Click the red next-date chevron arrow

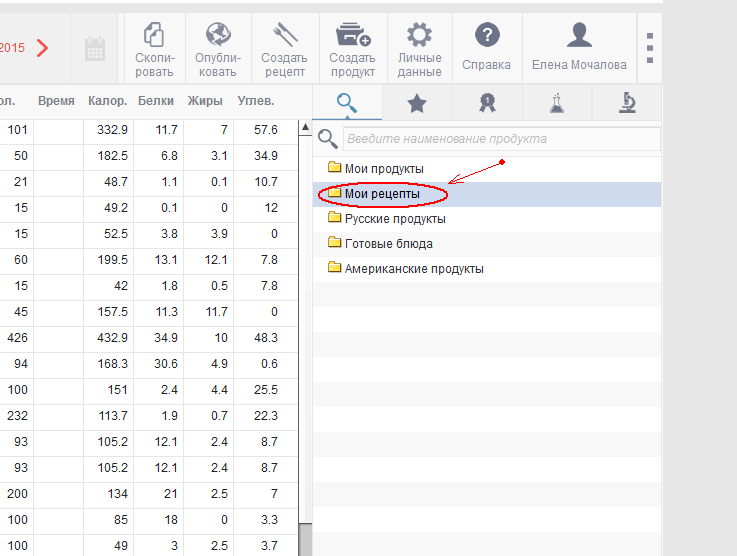42,47
